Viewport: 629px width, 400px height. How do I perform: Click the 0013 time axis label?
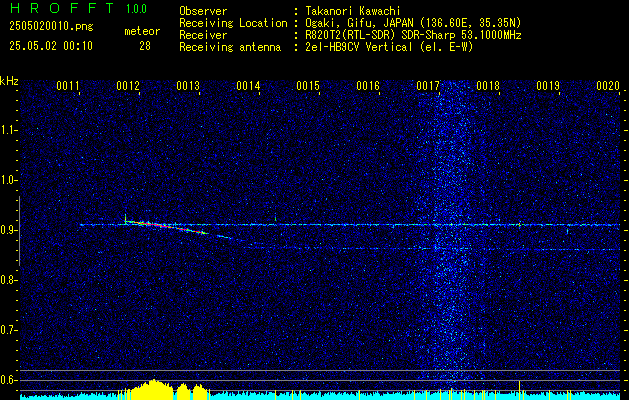click(188, 85)
